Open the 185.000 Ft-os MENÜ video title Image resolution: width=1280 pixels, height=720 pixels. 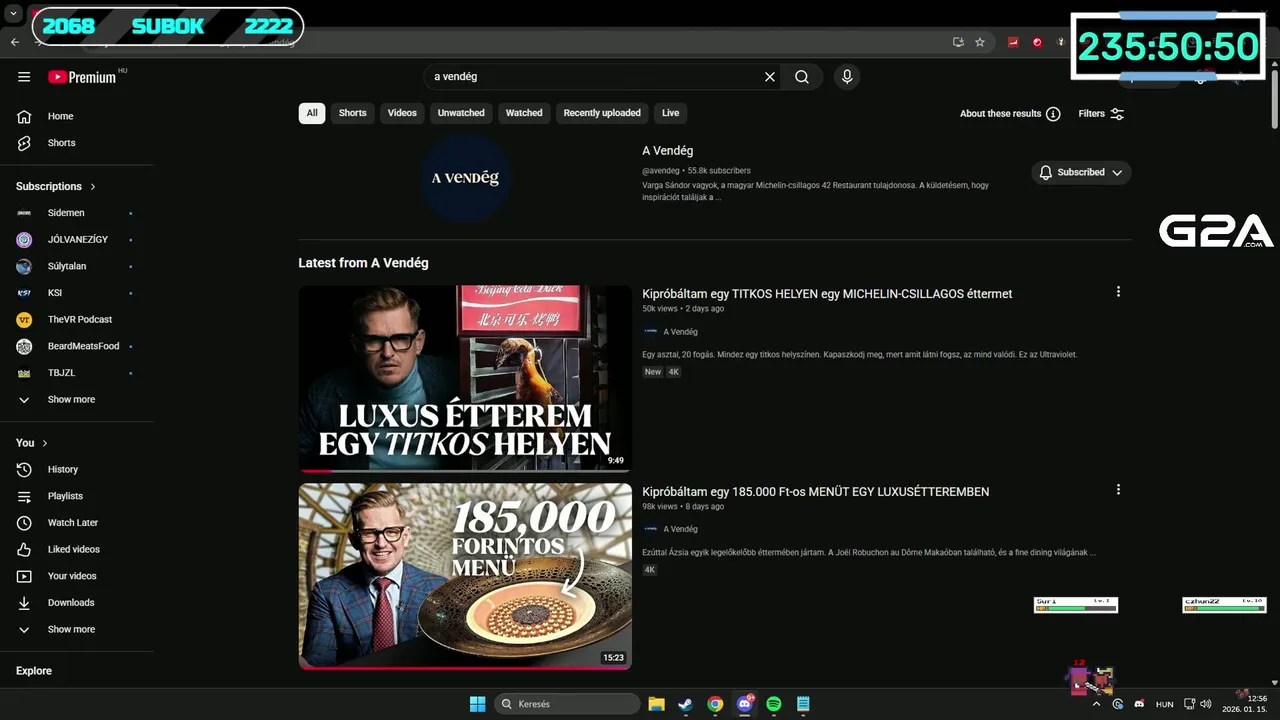pyautogui.click(x=815, y=492)
